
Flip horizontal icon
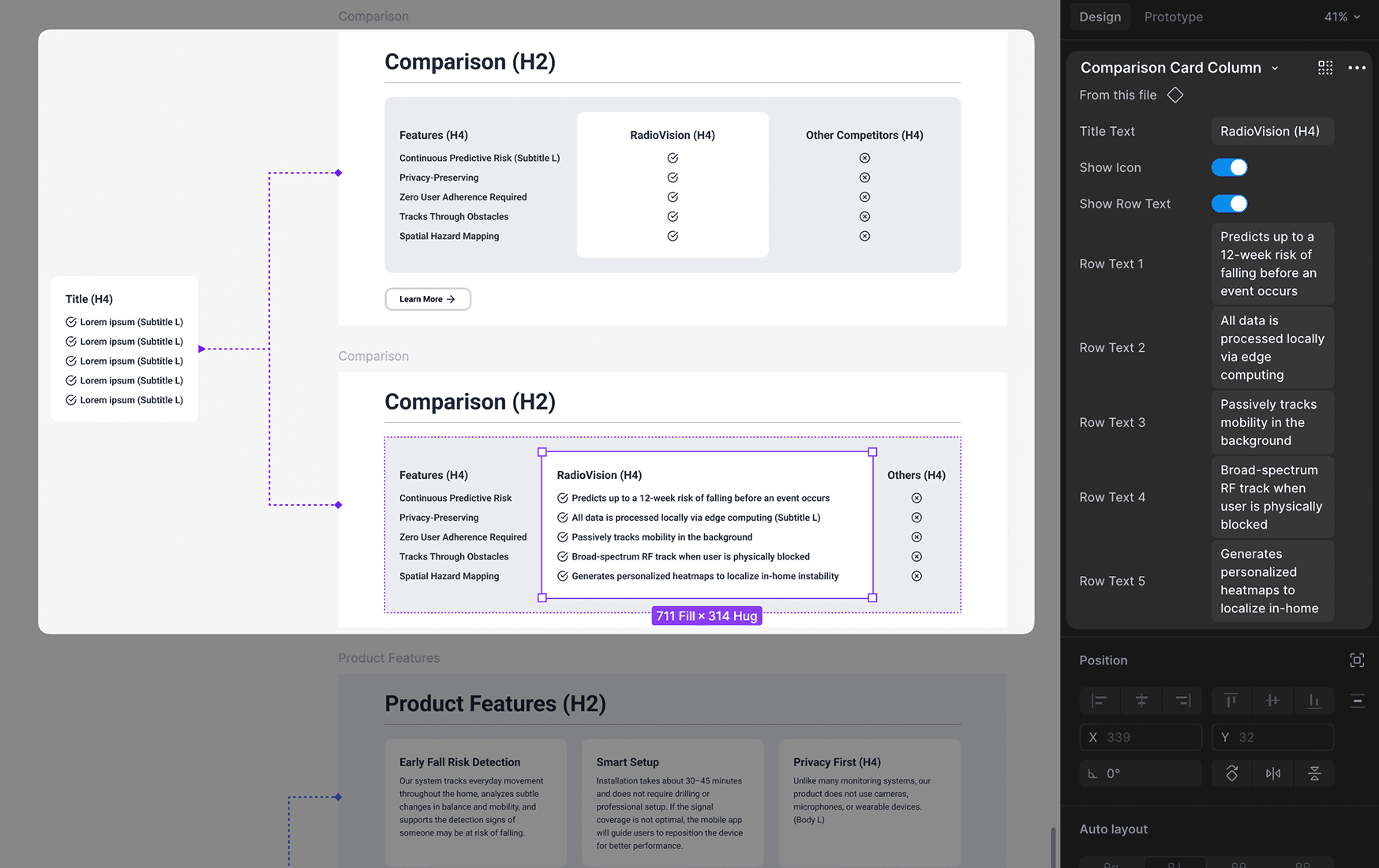point(1273,773)
